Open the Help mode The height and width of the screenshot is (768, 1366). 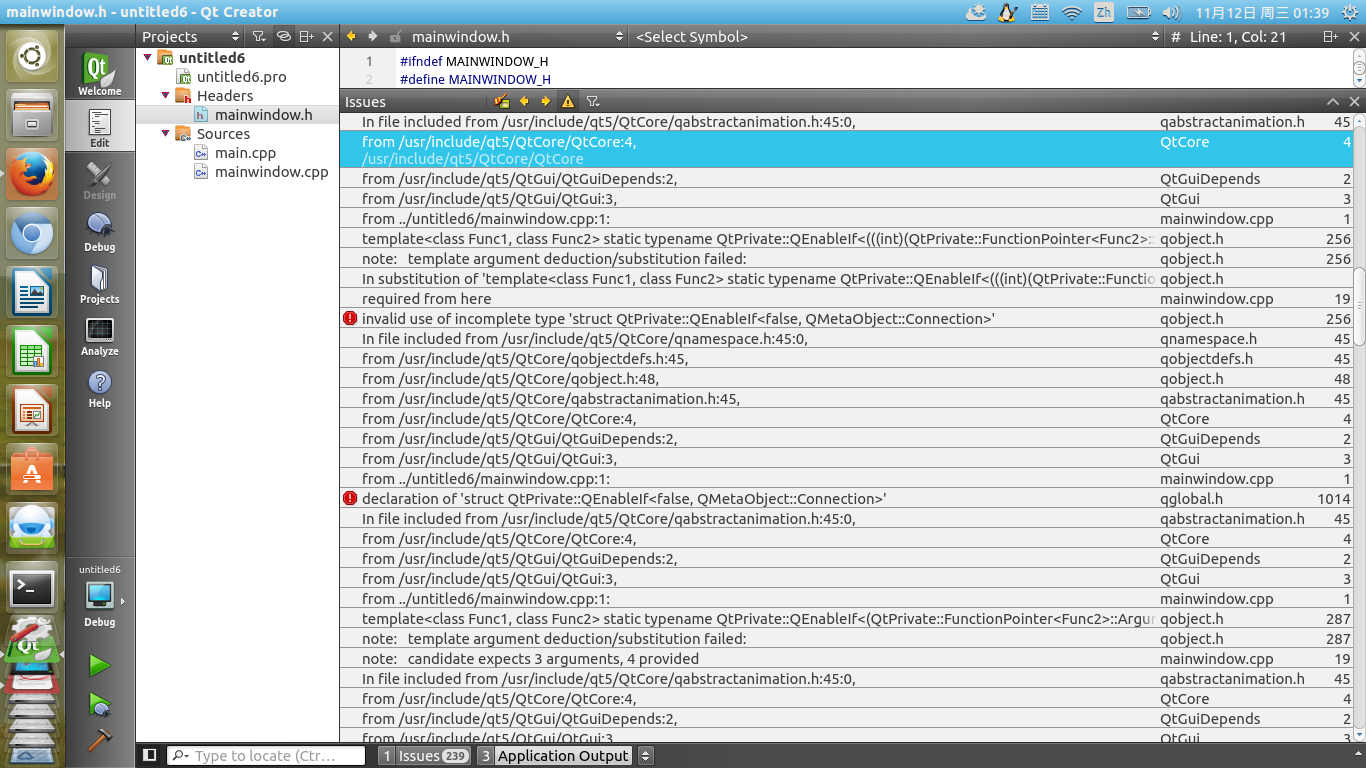(99, 387)
